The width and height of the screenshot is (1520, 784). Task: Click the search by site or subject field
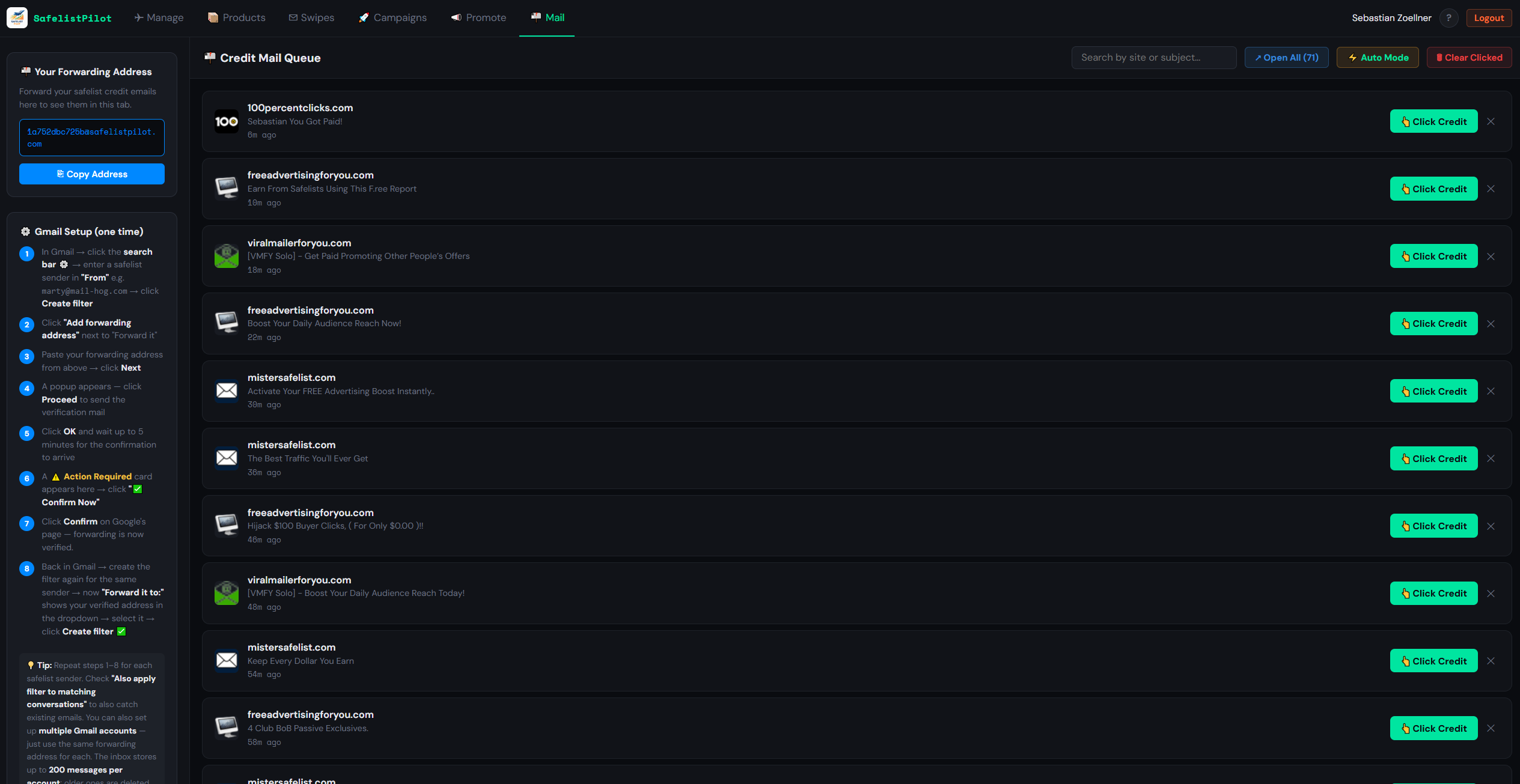1153,57
